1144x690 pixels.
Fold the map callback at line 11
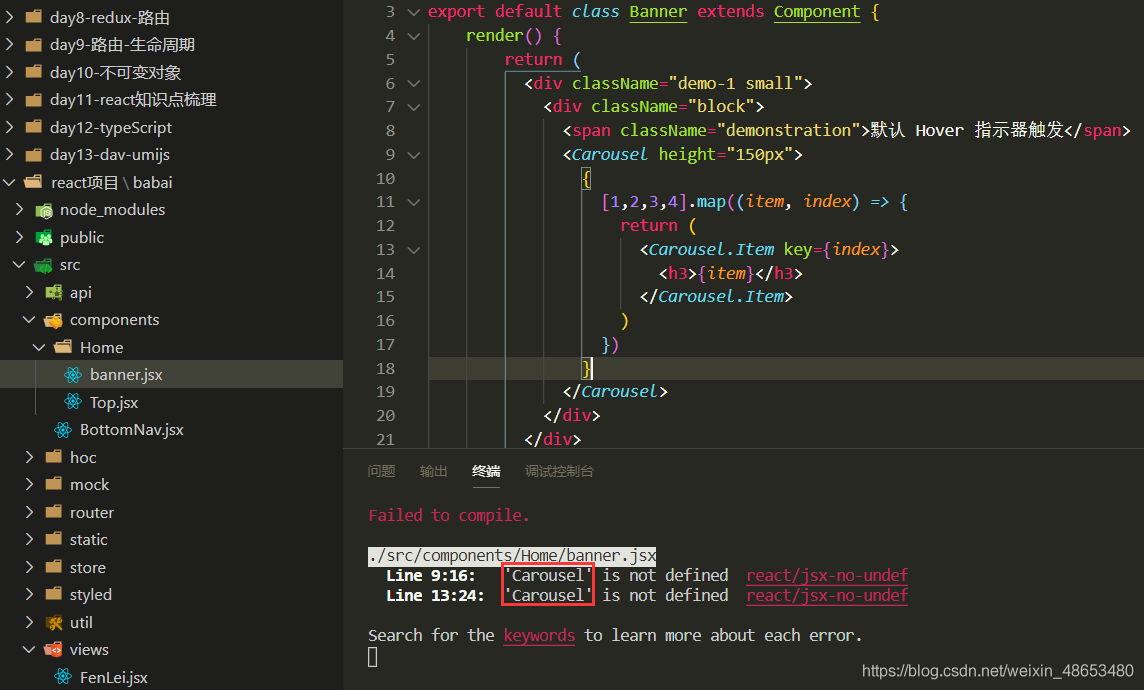(x=414, y=202)
